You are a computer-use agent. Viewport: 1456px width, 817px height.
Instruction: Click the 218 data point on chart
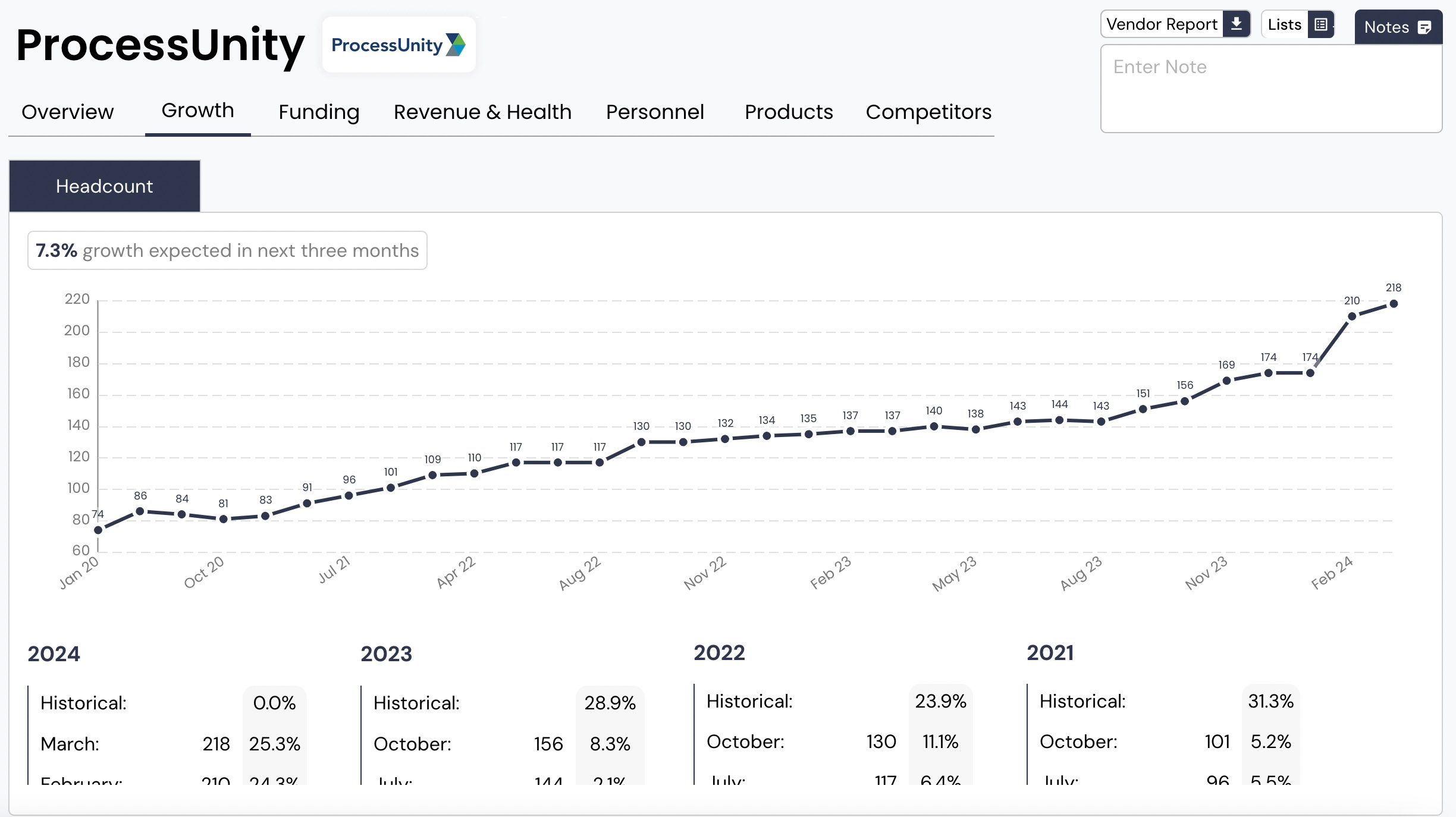pos(1394,304)
